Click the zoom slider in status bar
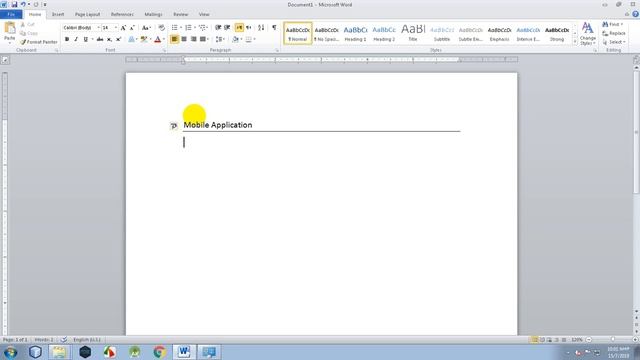640x360 pixels. 613,340
